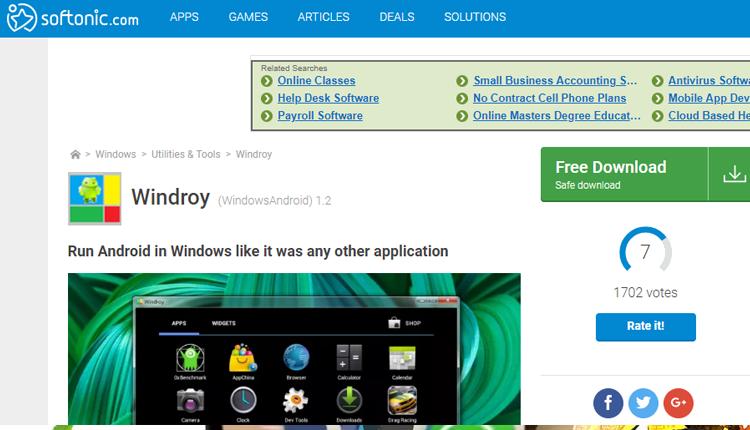Open the APPS menu
750x430 pixels.
tap(184, 17)
